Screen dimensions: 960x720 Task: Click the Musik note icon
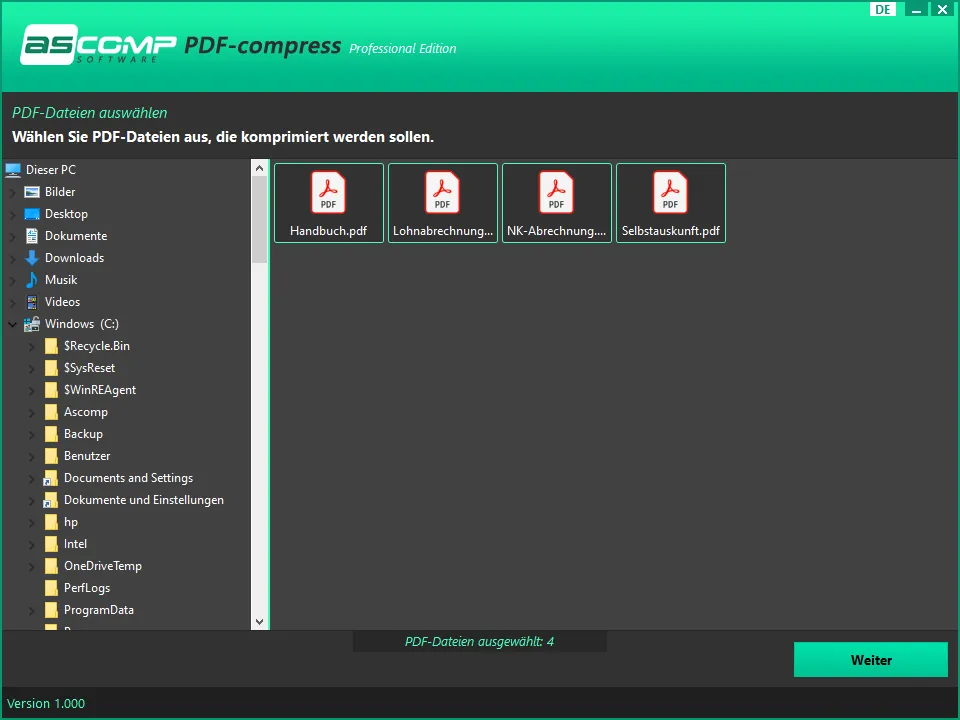coord(32,280)
